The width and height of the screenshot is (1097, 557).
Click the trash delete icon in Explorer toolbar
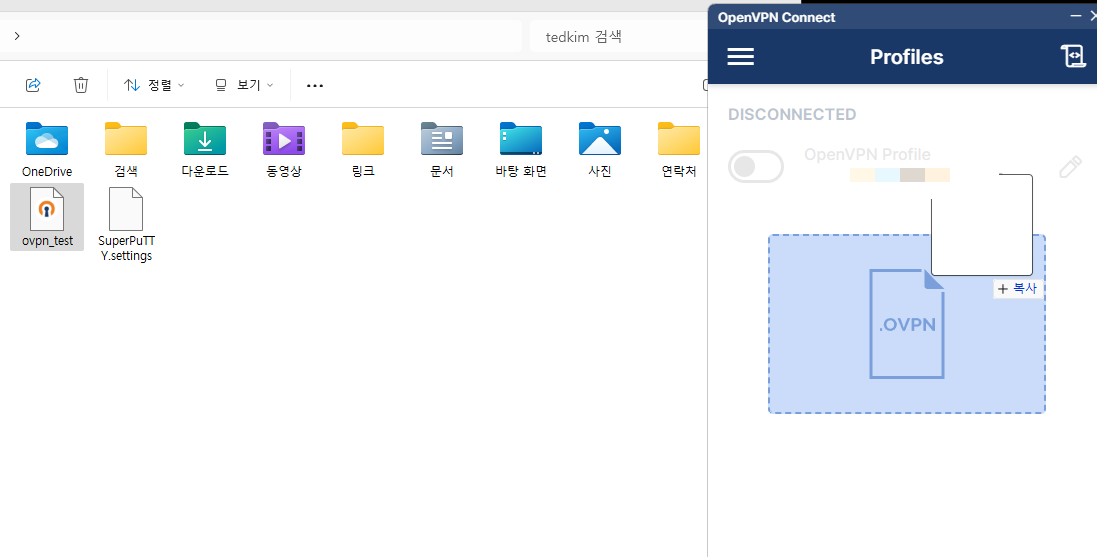[x=81, y=85]
